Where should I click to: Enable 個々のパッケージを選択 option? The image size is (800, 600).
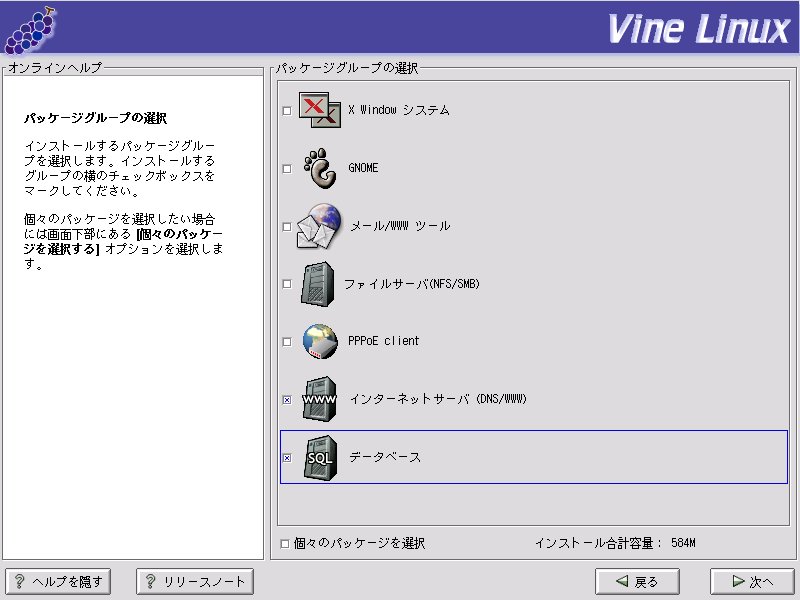(x=285, y=544)
